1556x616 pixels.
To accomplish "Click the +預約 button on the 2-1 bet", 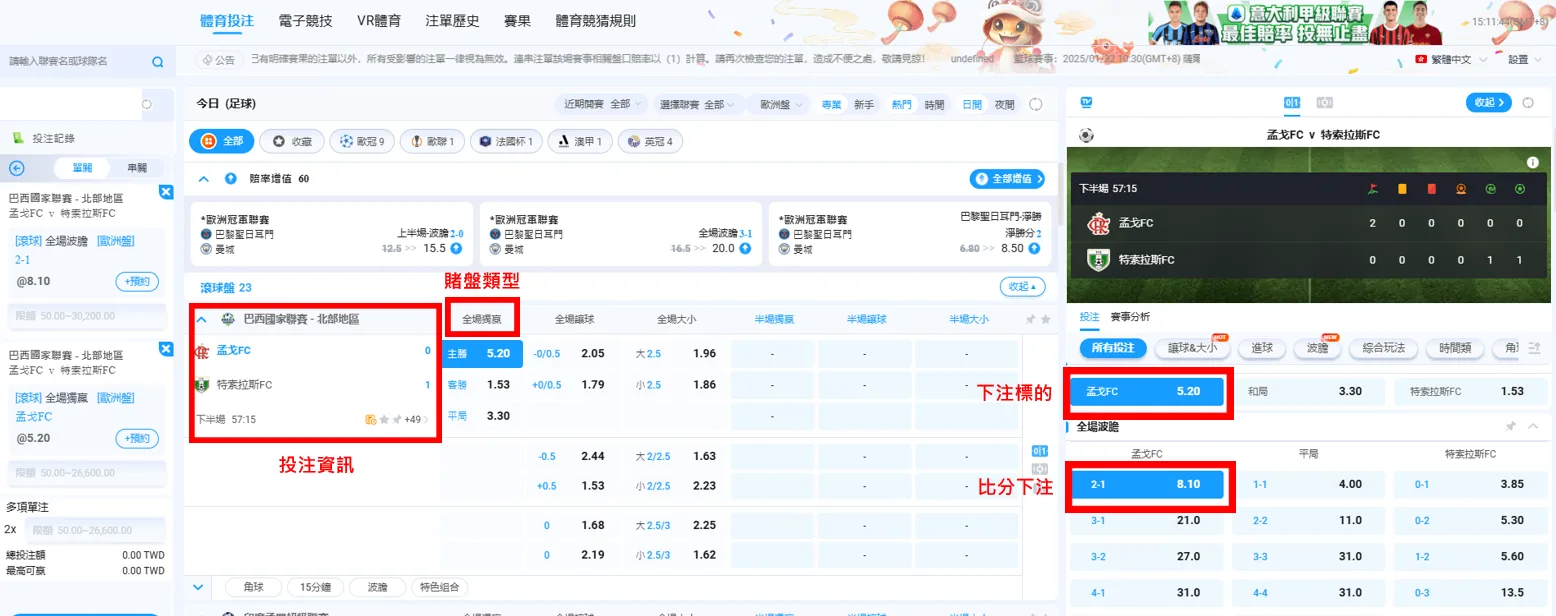I will click(x=137, y=281).
